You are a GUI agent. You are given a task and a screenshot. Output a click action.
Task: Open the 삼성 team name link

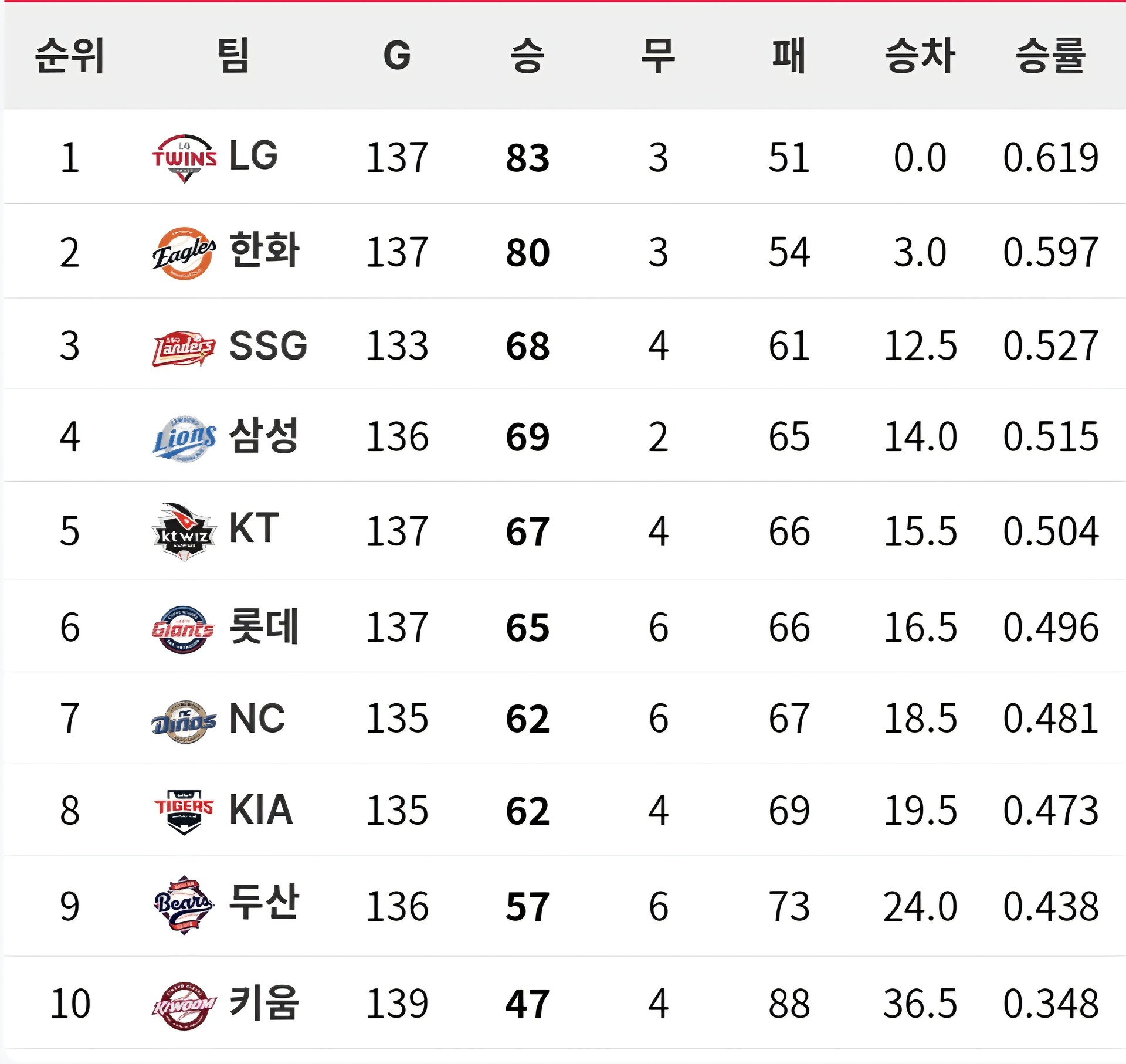(x=264, y=435)
